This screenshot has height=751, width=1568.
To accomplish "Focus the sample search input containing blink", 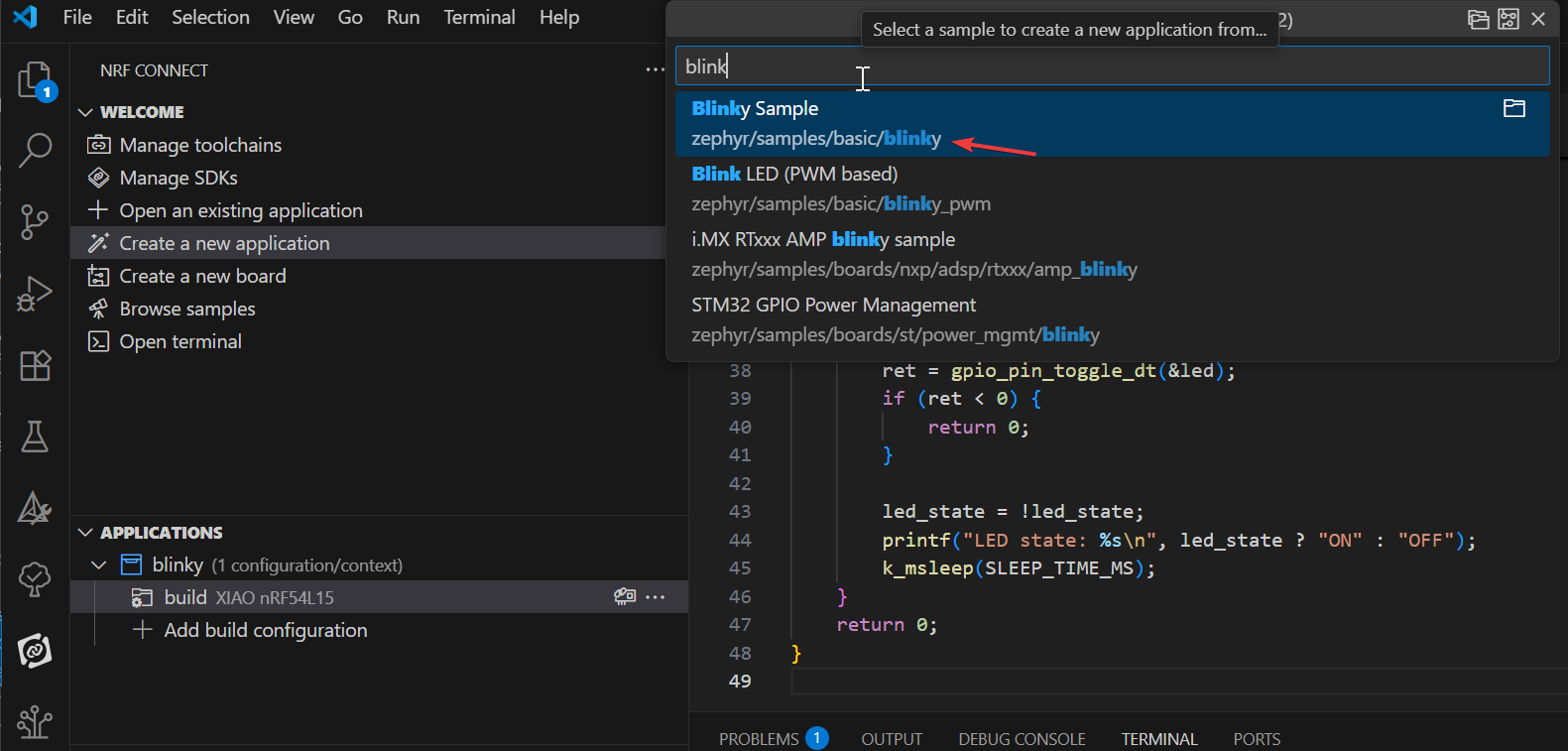I will [1112, 66].
